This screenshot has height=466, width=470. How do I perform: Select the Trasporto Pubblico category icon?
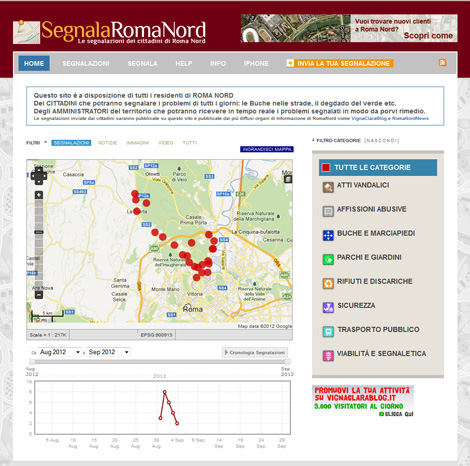[328, 332]
